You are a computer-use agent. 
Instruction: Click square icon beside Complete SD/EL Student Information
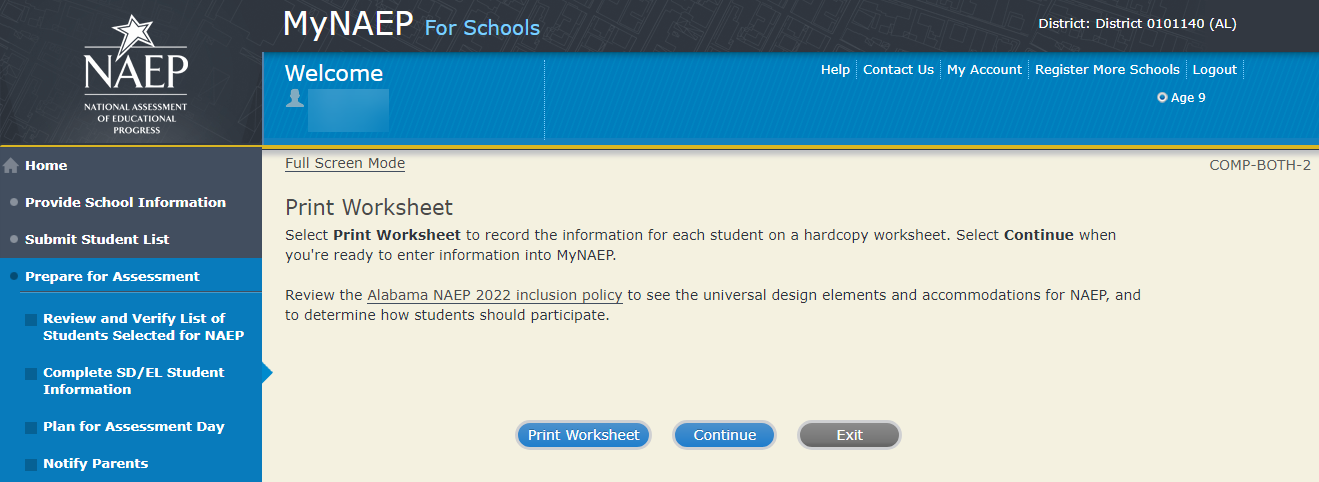pyautogui.click(x=31, y=374)
